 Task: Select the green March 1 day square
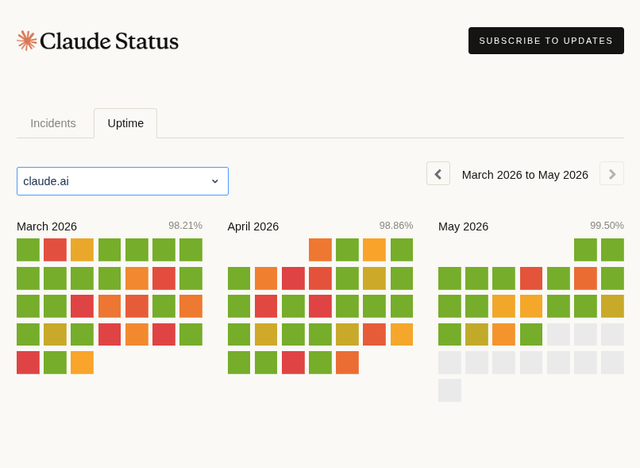(x=28, y=250)
